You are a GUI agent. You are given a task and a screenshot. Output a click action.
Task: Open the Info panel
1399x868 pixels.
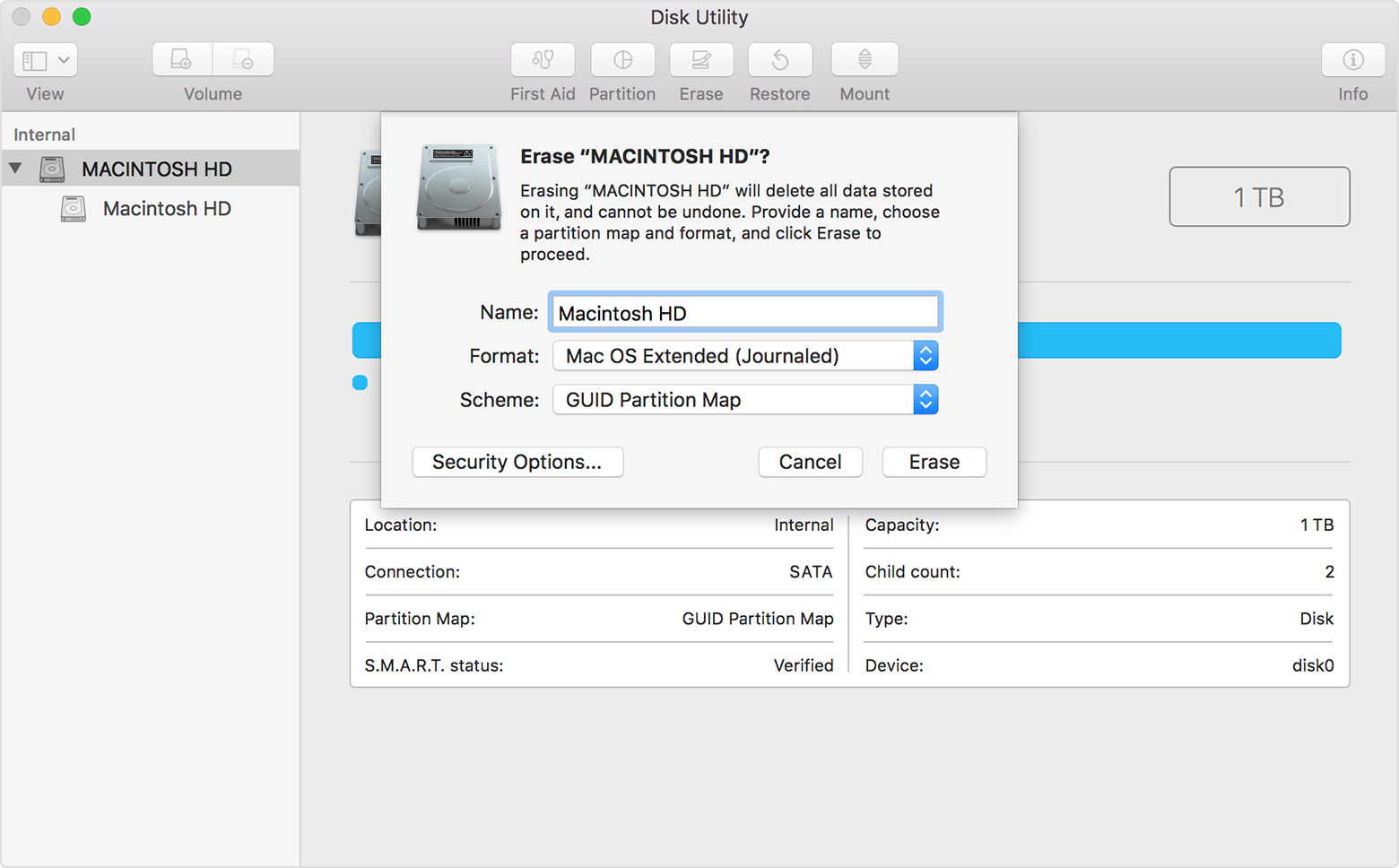(1351, 60)
